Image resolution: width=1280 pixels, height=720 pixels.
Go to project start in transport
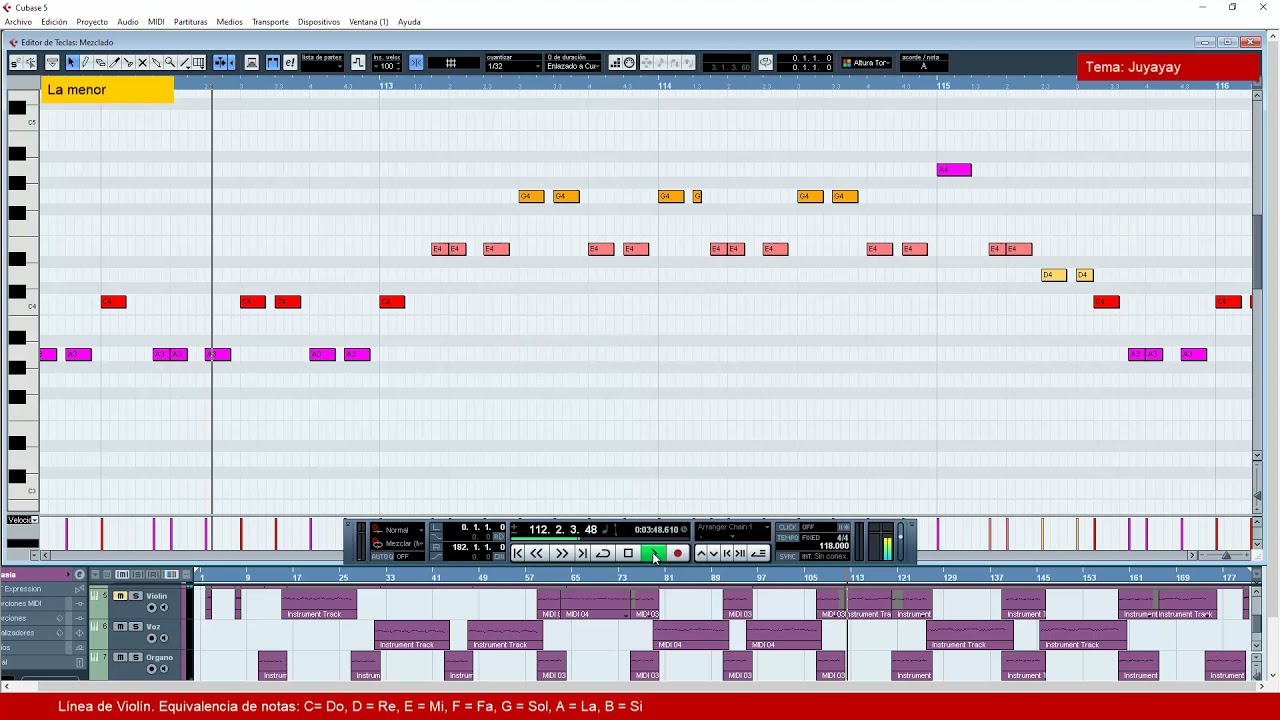point(517,553)
